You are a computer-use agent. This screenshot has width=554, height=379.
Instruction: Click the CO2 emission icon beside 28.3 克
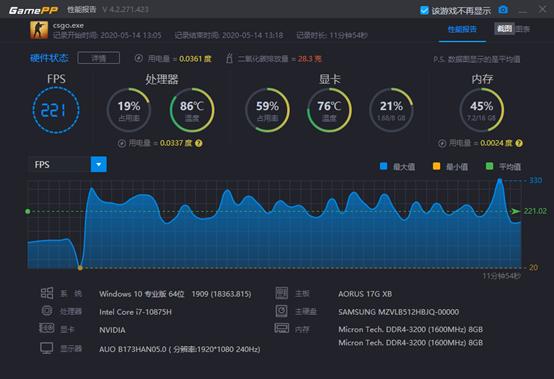click(x=229, y=58)
